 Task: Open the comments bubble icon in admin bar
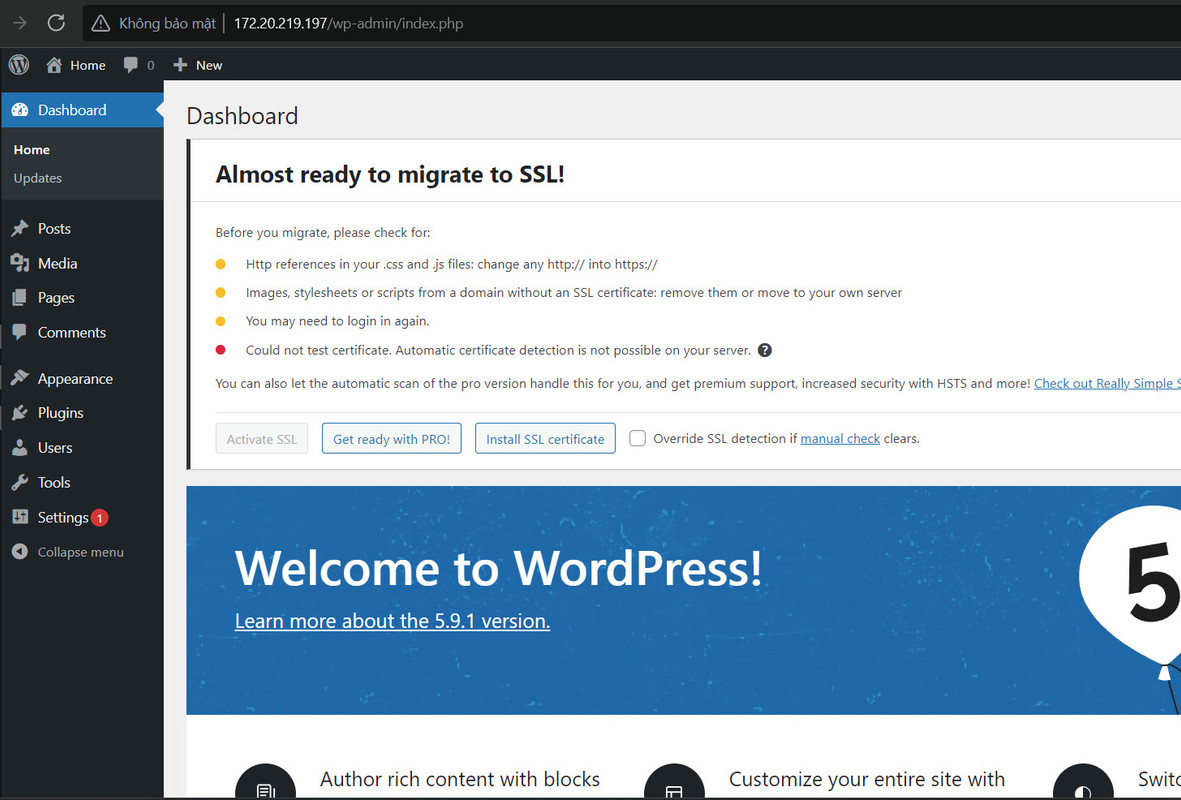pyautogui.click(x=130, y=65)
